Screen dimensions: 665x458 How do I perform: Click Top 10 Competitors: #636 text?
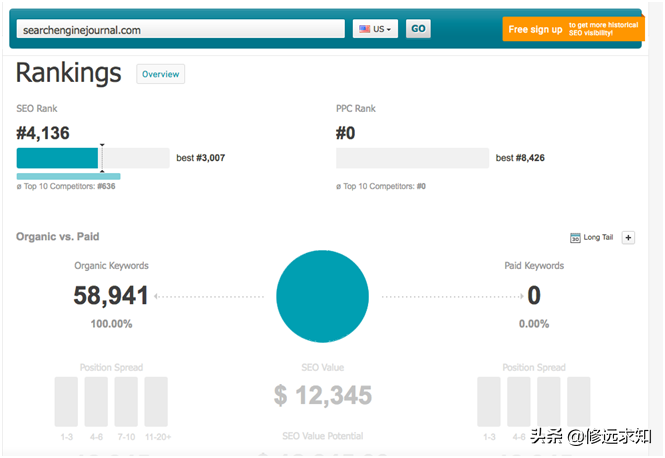66,186
